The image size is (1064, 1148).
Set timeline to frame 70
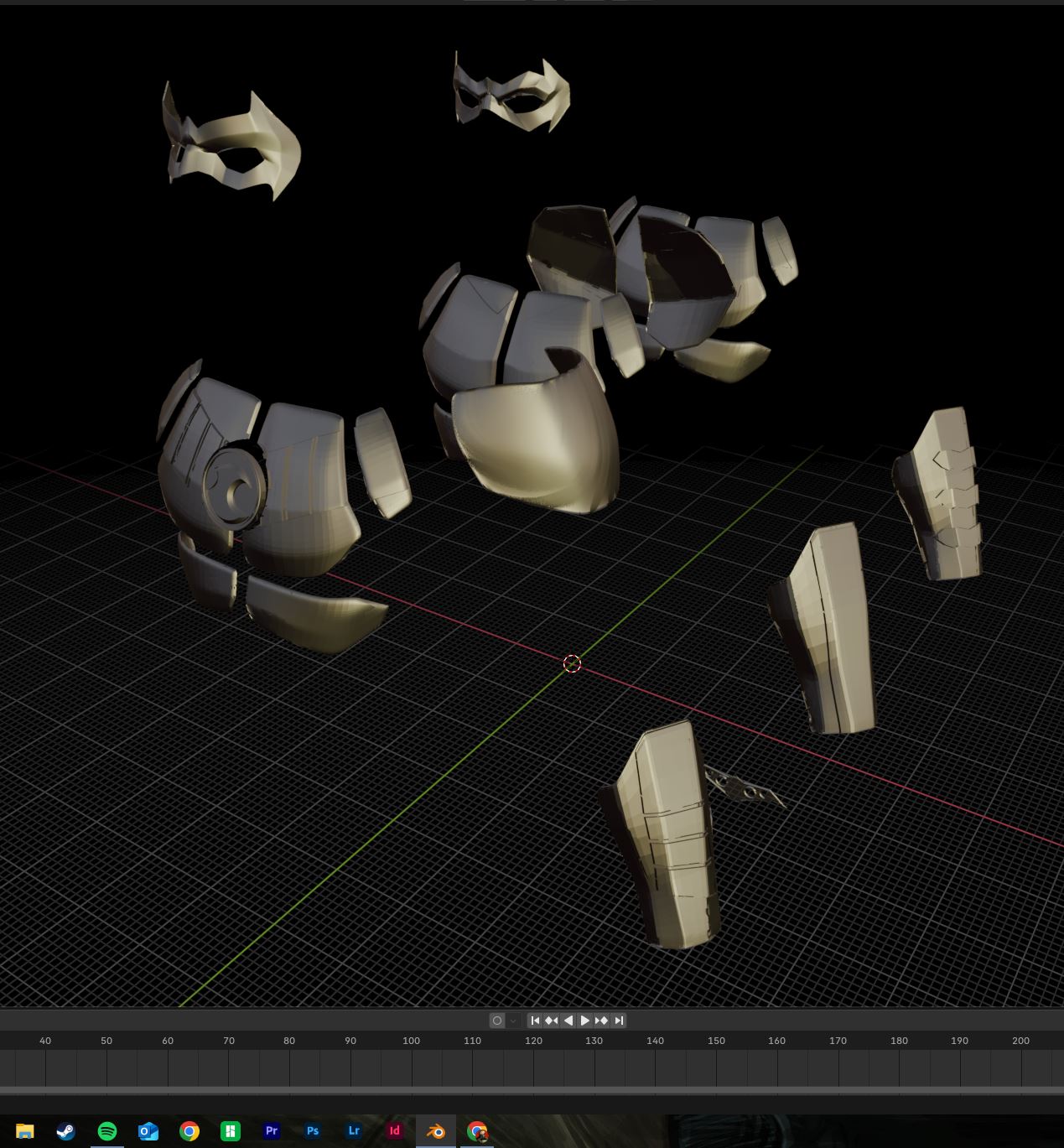(x=229, y=1041)
